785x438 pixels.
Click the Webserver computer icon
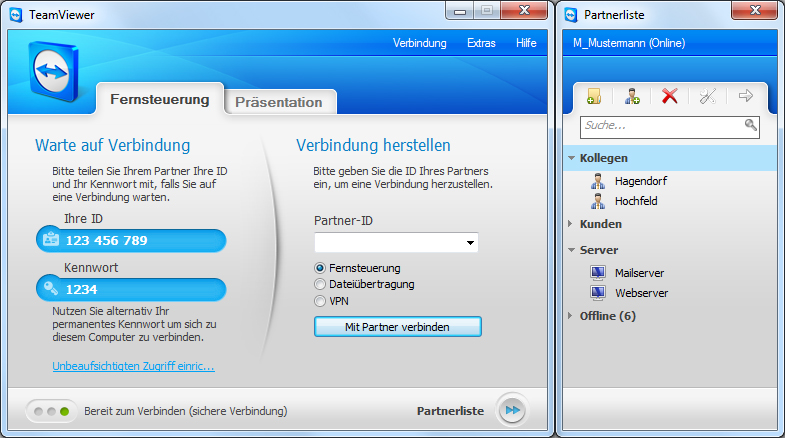point(598,293)
